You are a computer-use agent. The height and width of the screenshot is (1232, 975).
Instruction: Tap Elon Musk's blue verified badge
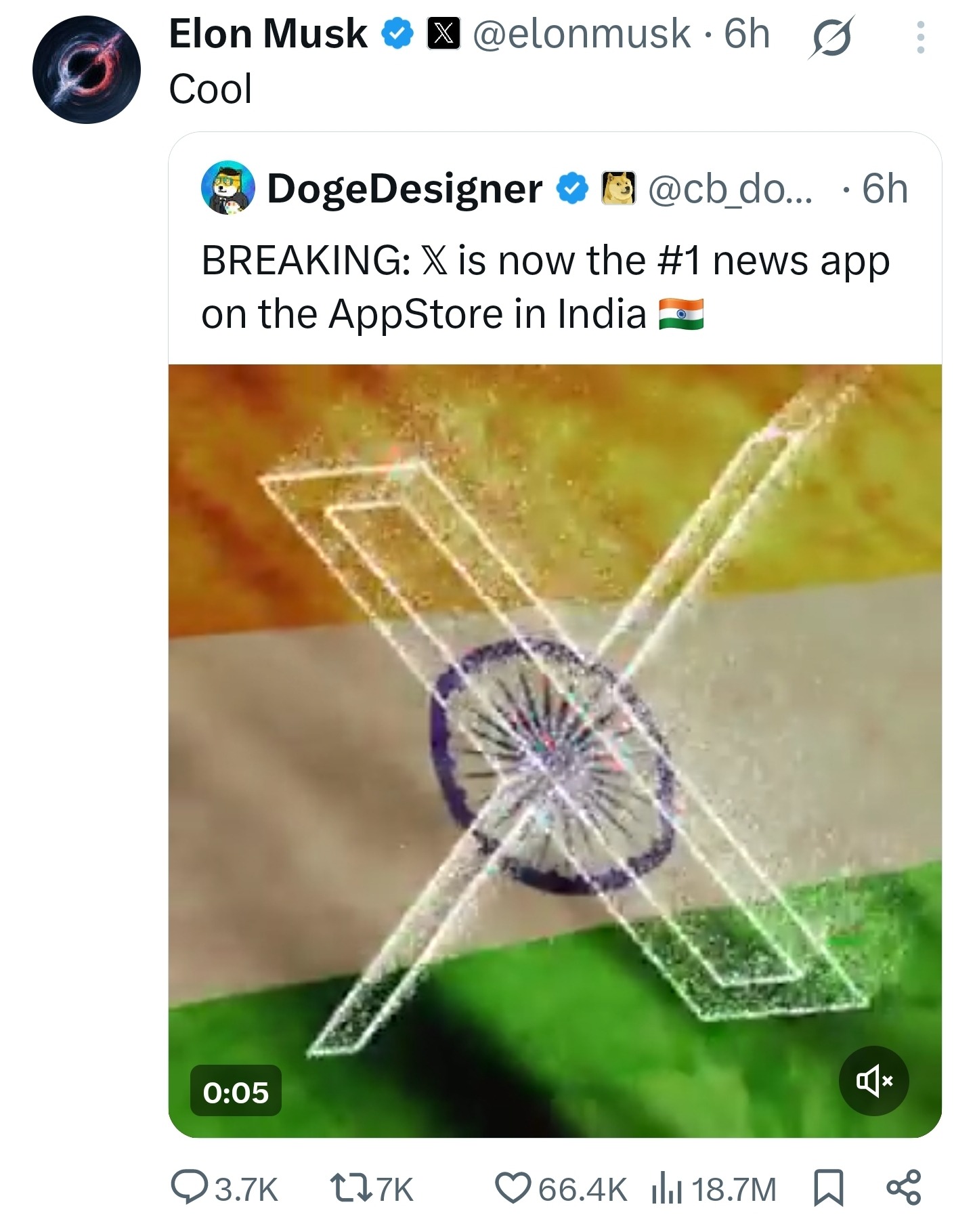coord(397,35)
